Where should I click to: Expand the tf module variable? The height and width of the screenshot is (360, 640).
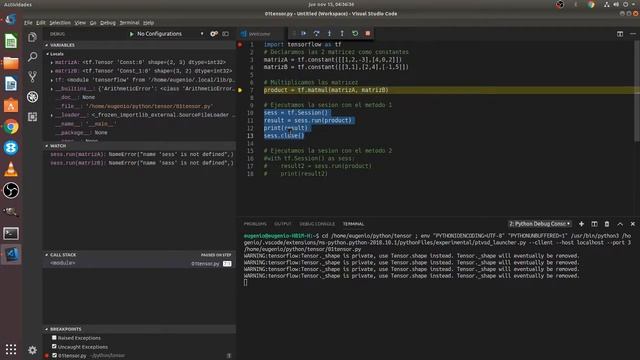click(x=52, y=80)
